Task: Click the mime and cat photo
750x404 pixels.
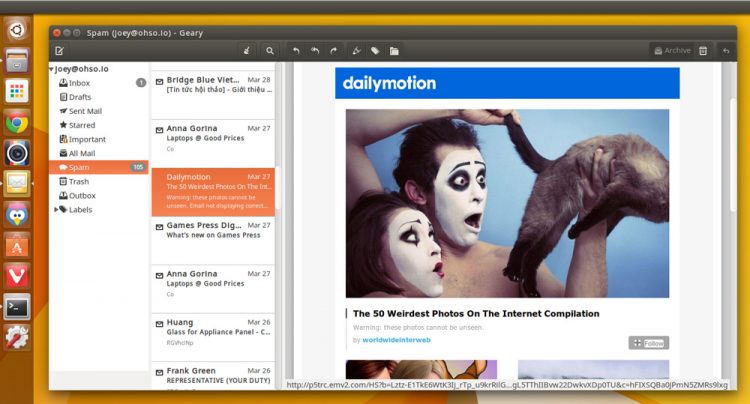Action: (x=507, y=203)
